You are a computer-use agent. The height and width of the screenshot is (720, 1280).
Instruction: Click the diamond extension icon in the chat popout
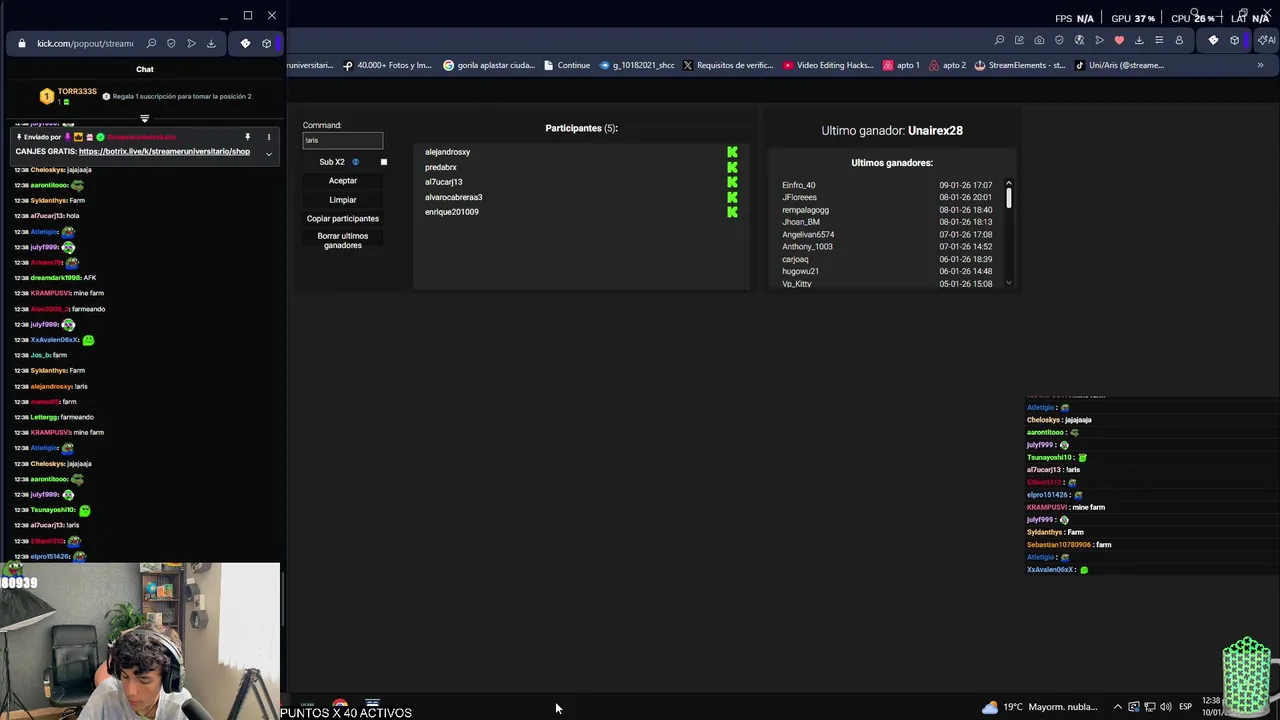pos(245,43)
